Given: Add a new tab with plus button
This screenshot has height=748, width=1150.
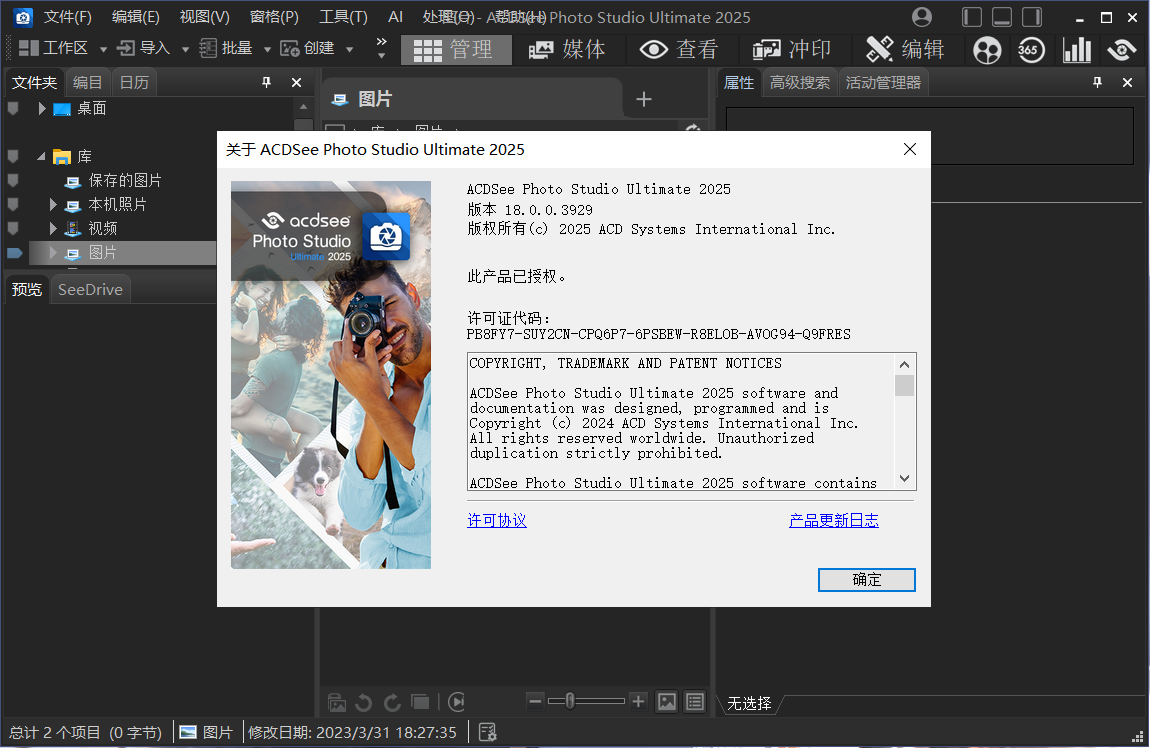Looking at the screenshot, I should pos(643,99).
